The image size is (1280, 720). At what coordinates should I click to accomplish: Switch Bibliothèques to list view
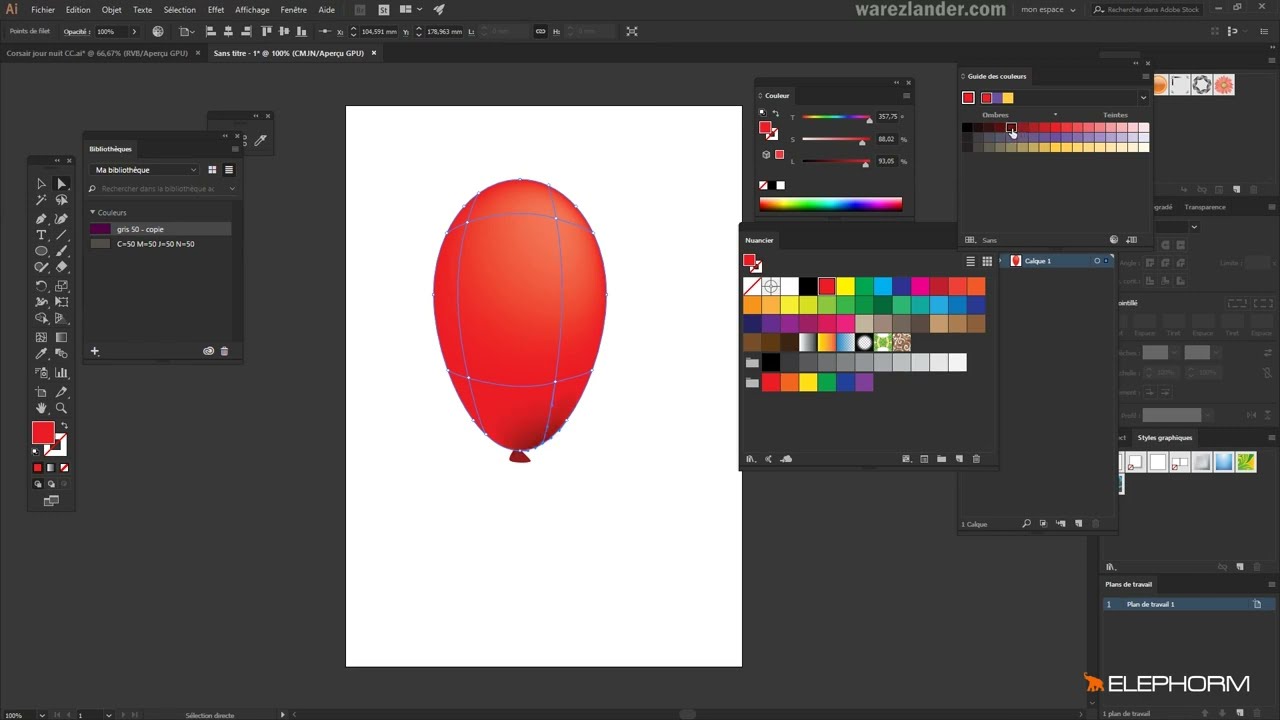pyautogui.click(x=228, y=170)
